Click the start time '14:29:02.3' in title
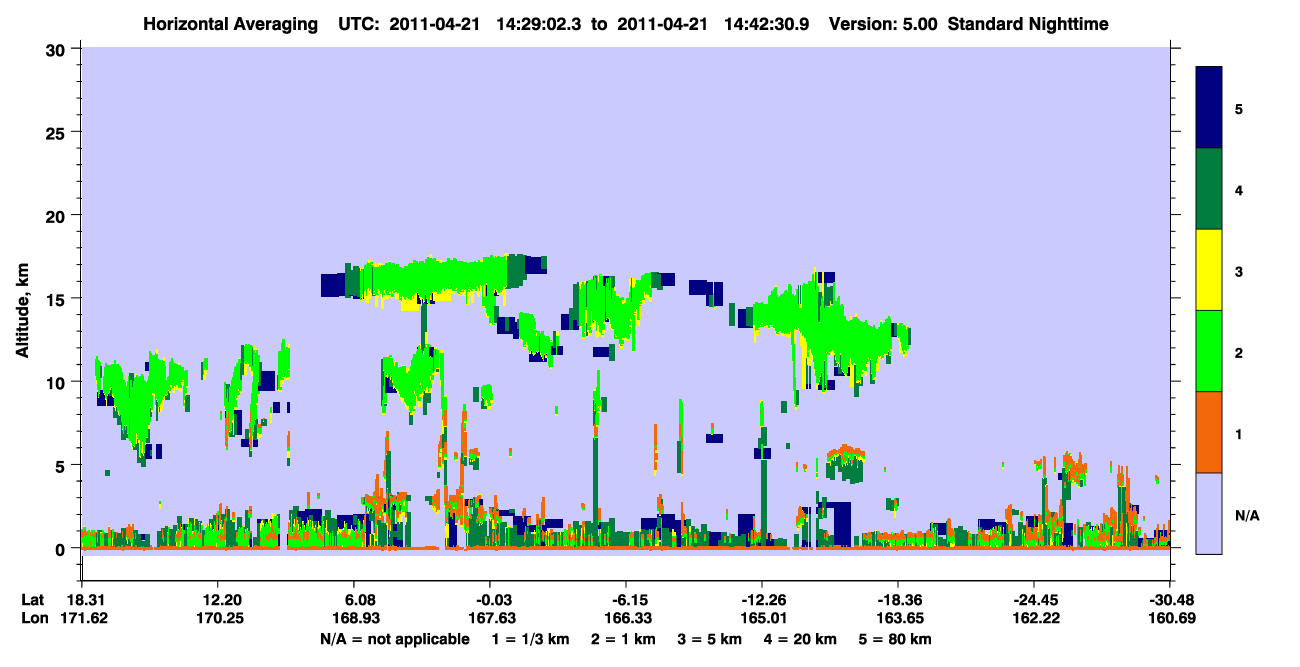 click(541, 24)
